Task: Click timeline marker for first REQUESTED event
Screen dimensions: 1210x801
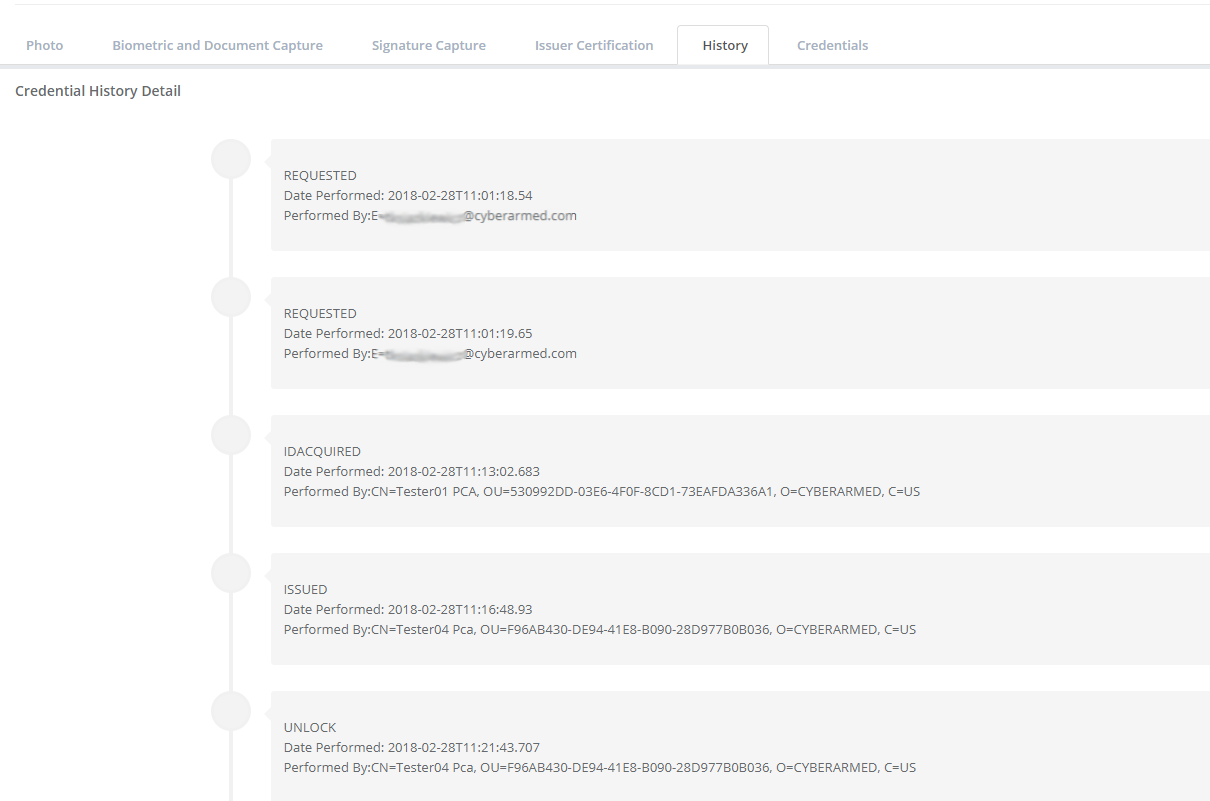Action: pyautogui.click(x=231, y=159)
